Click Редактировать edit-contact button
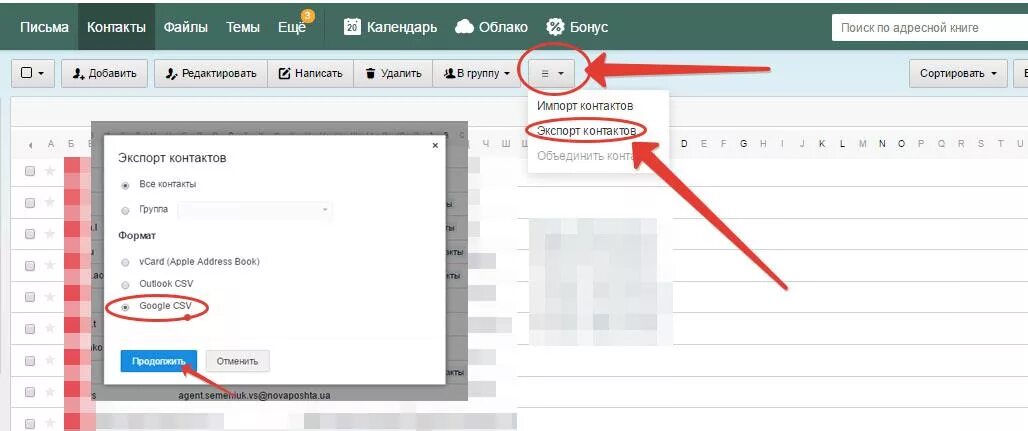 tap(210, 73)
